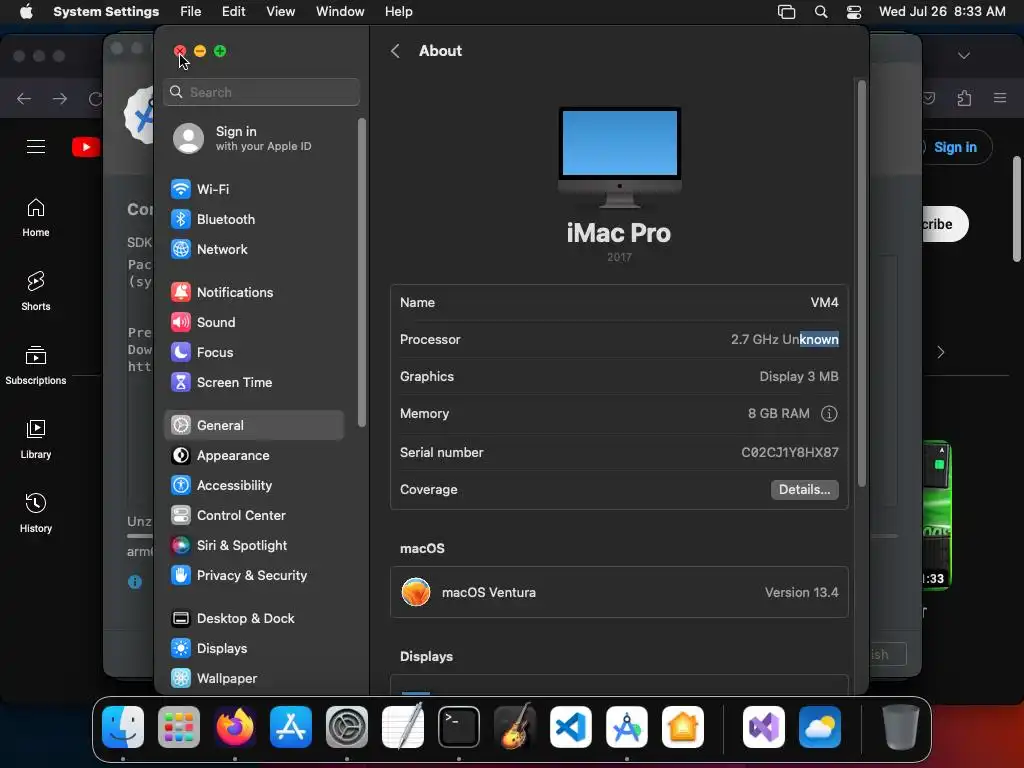
Task: Launch Visual Studio Code from Dock
Action: tap(571, 727)
